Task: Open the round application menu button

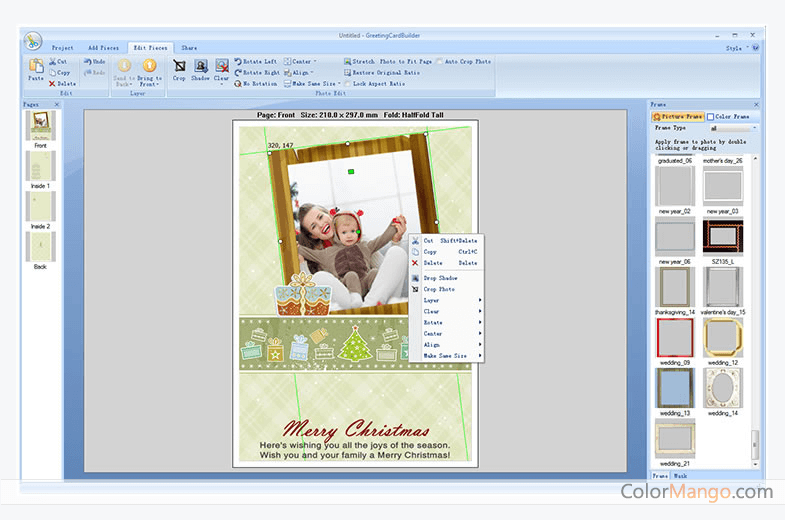Action: (33, 42)
